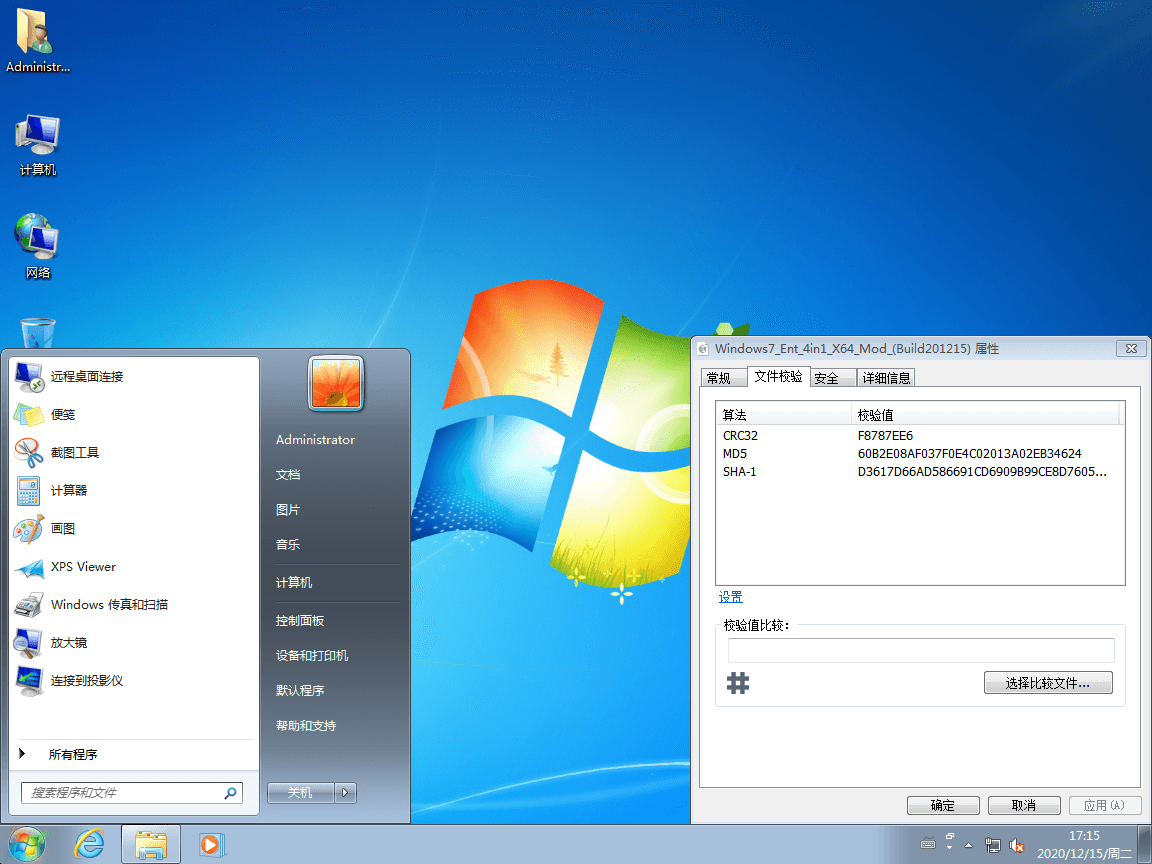Switch to the 常规 tab in Properties
This screenshot has width=1152, height=864.
(x=722, y=377)
